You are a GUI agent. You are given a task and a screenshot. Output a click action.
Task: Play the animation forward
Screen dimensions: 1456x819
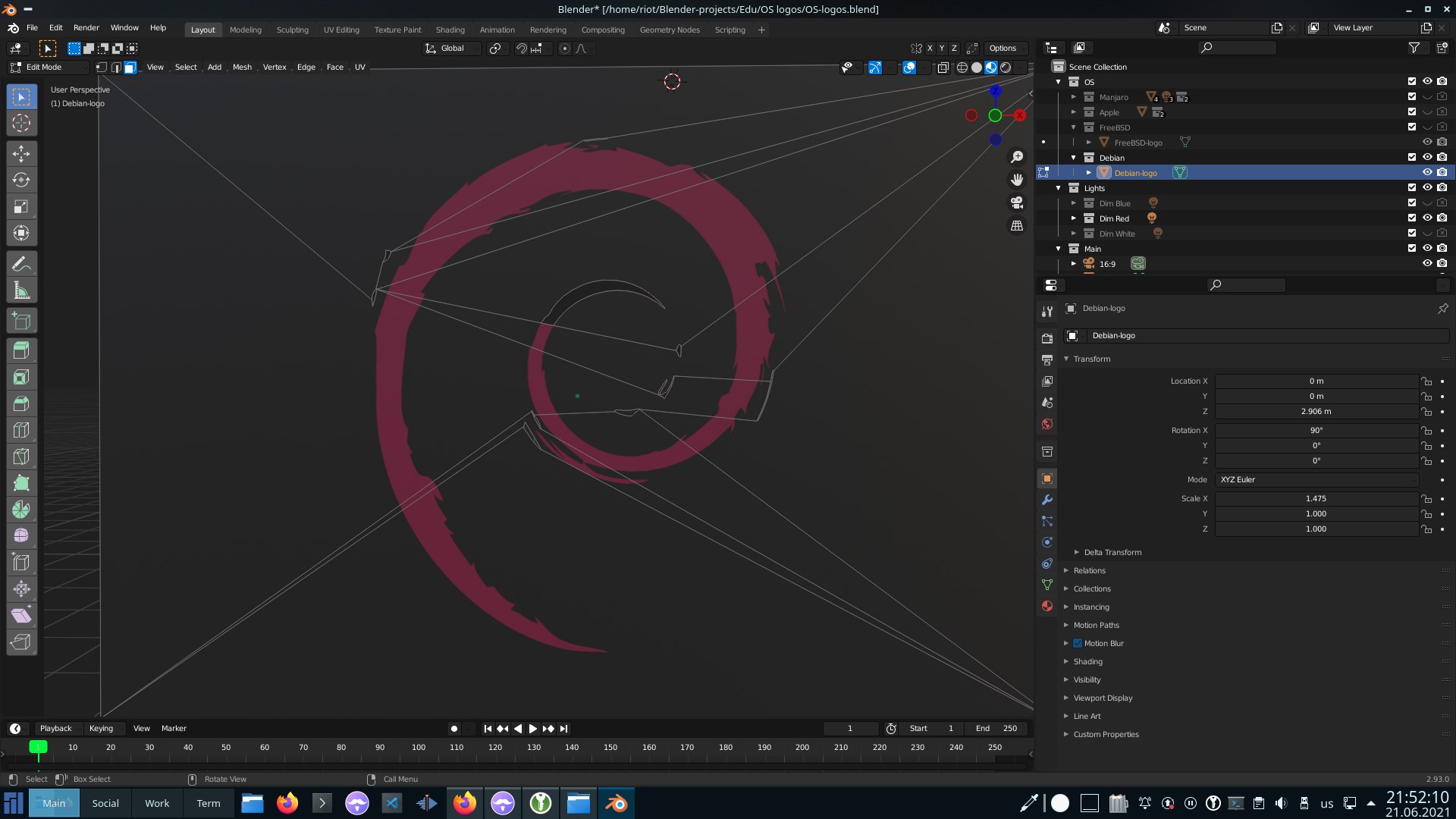coord(533,729)
